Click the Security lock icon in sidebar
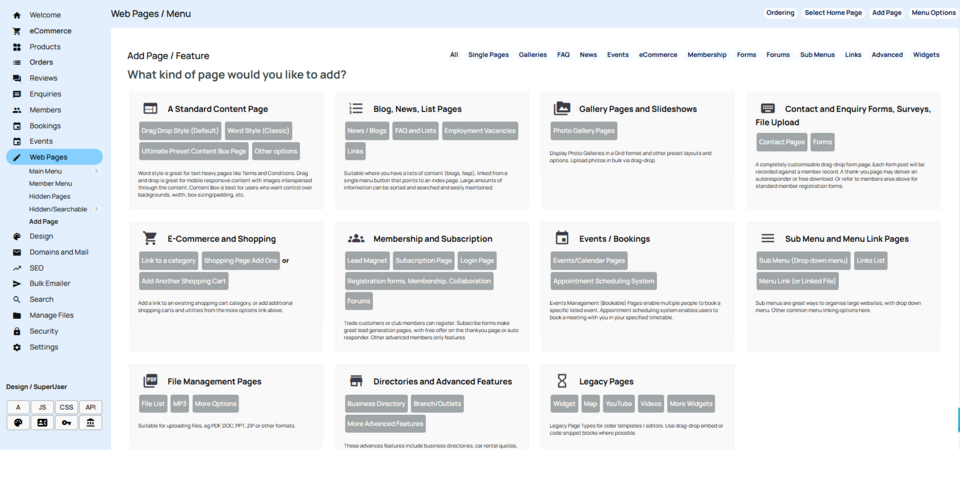The width and height of the screenshot is (960, 485). pos(17,331)
